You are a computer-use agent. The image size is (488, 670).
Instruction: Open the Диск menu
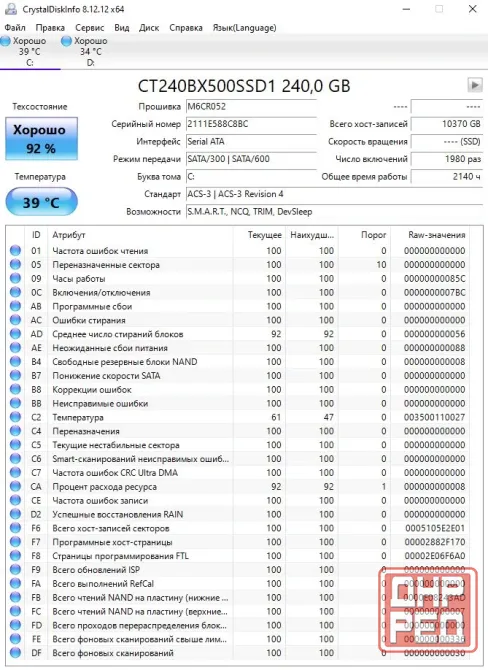pos(149,28)
